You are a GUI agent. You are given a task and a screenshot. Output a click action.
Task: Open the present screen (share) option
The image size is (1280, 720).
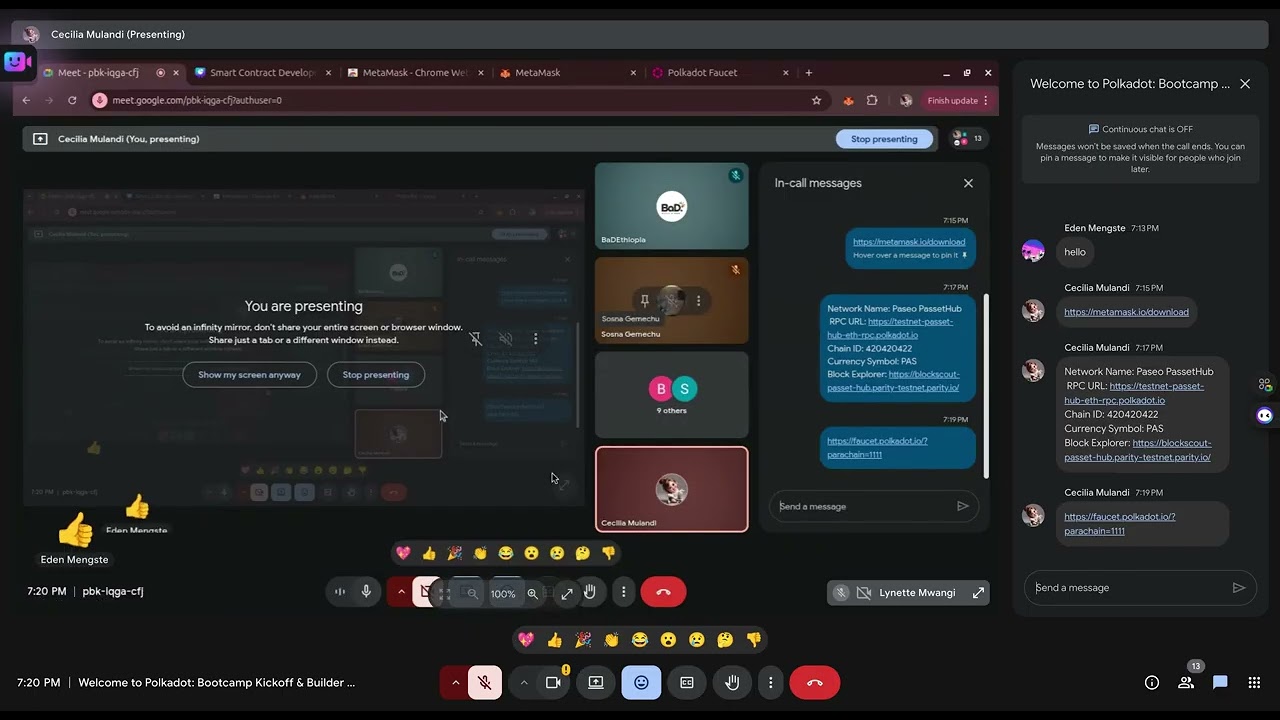(596, 683)
